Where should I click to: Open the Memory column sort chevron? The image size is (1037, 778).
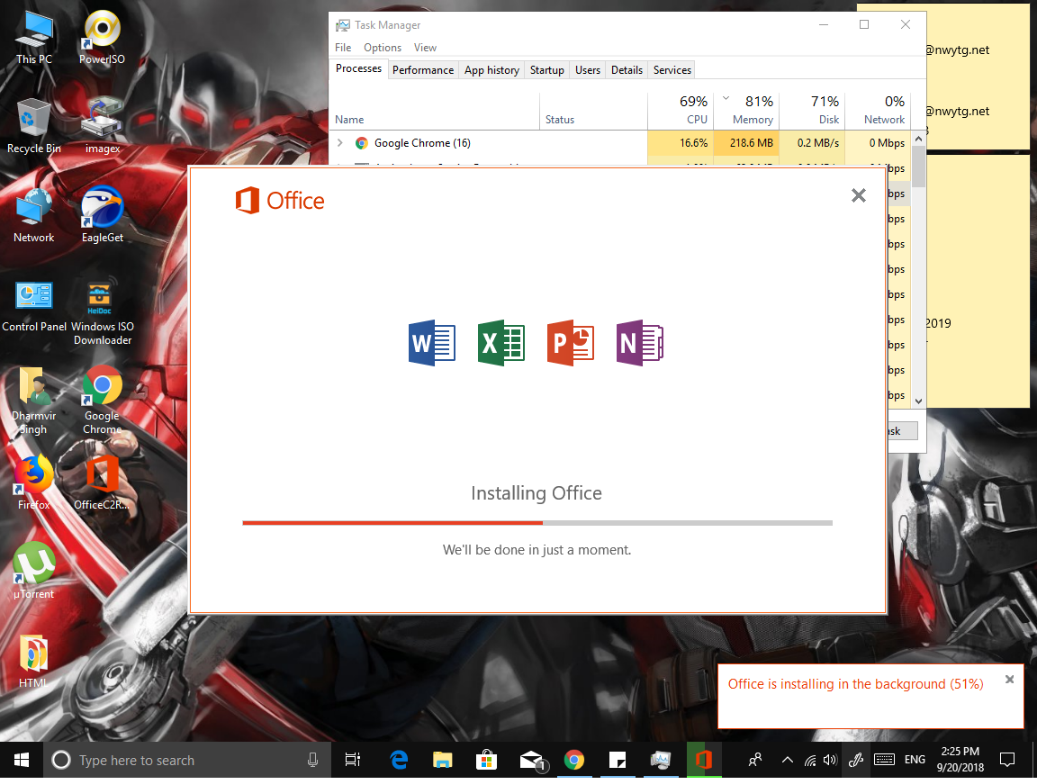pyautogui.click(x=726, y=100)
